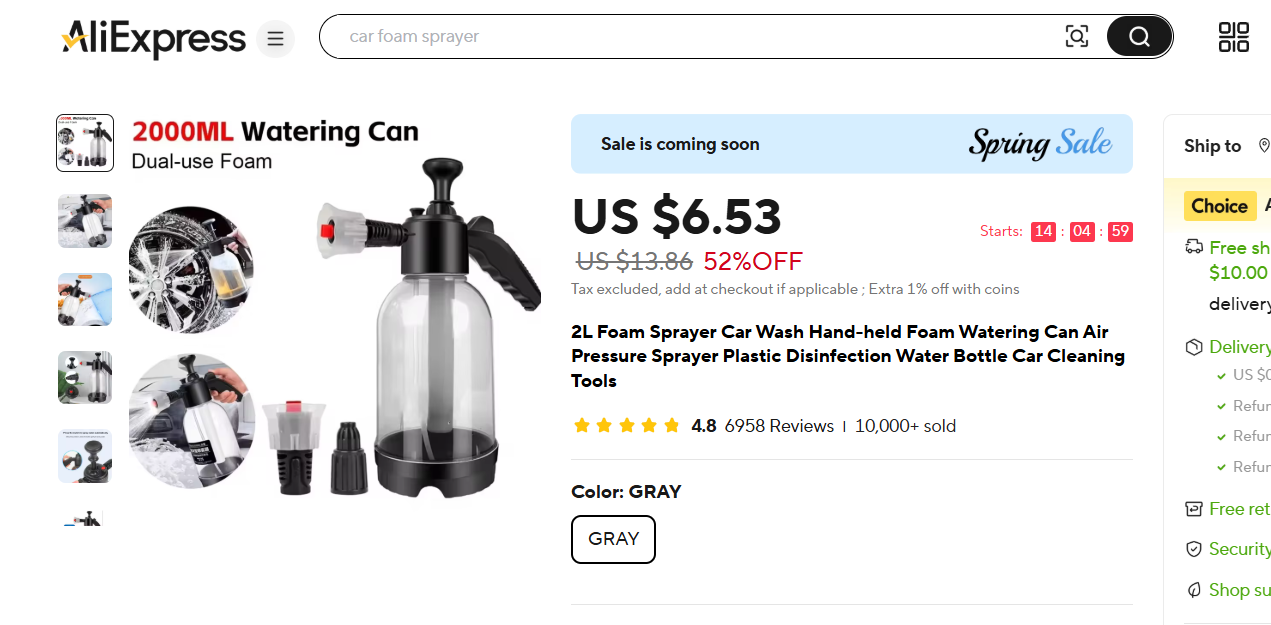Open the hamburger categories menu
Viewport: 1271px width, 625px height.
click(x=275, y=39)
